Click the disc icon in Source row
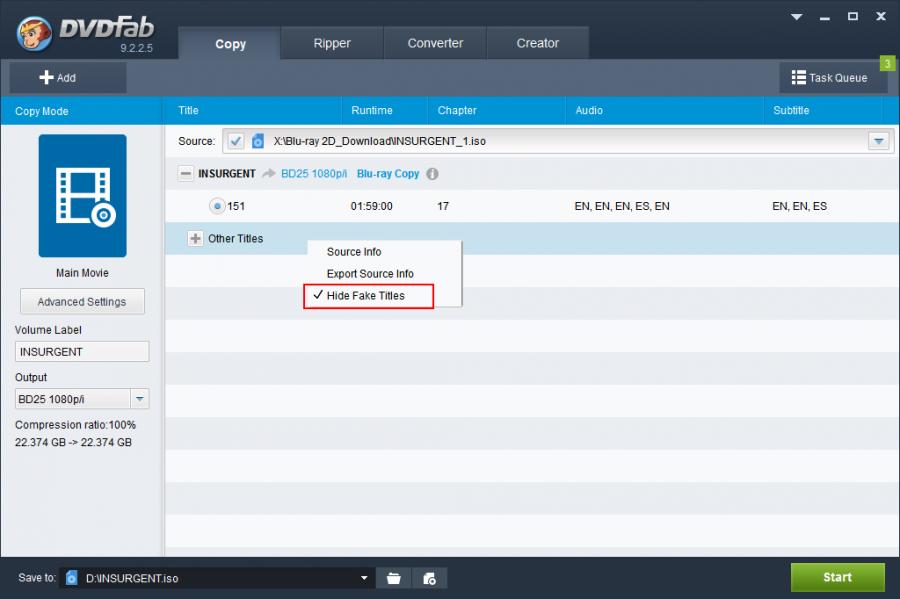The width and height of the screenshot is (900, 599). 257,142
